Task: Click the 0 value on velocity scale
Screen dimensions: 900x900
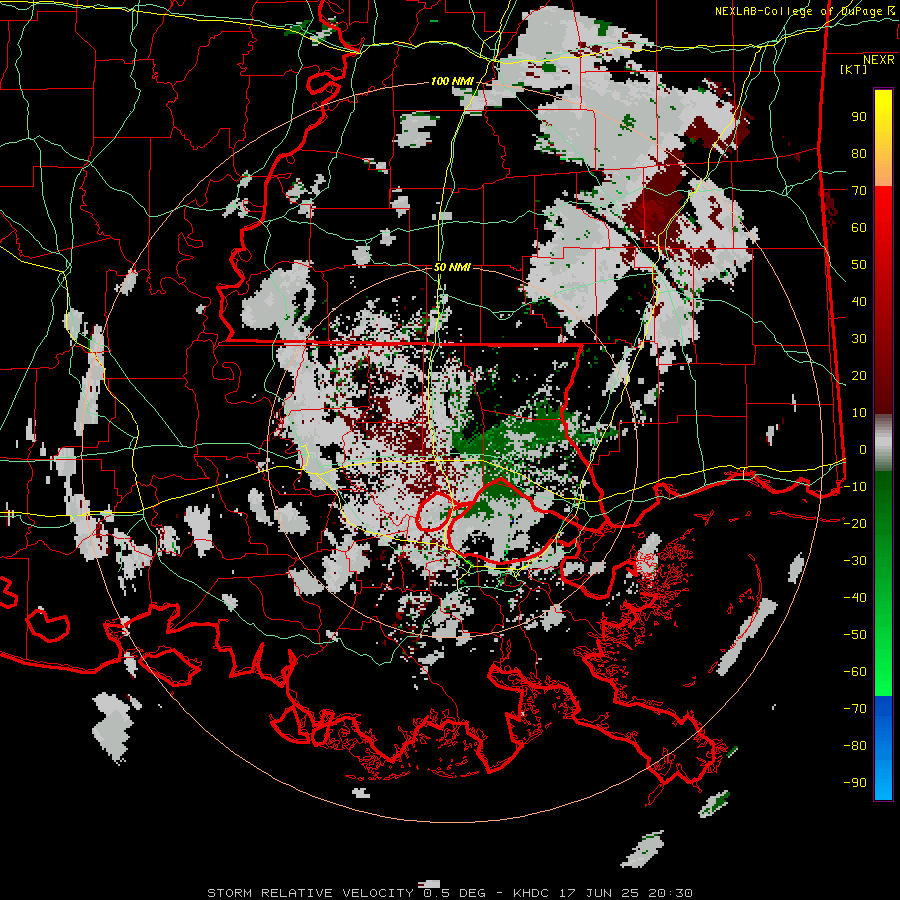Action: point(862,450)
